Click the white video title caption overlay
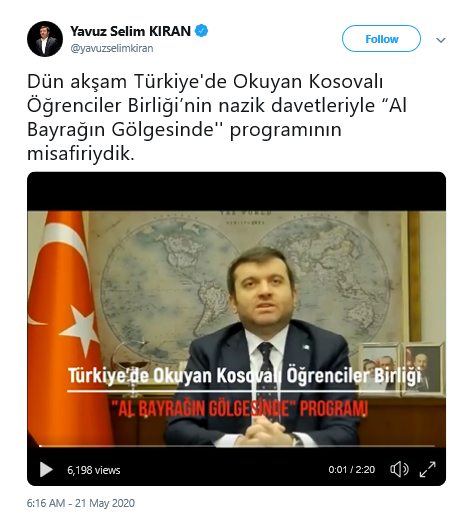 (244, 376)
